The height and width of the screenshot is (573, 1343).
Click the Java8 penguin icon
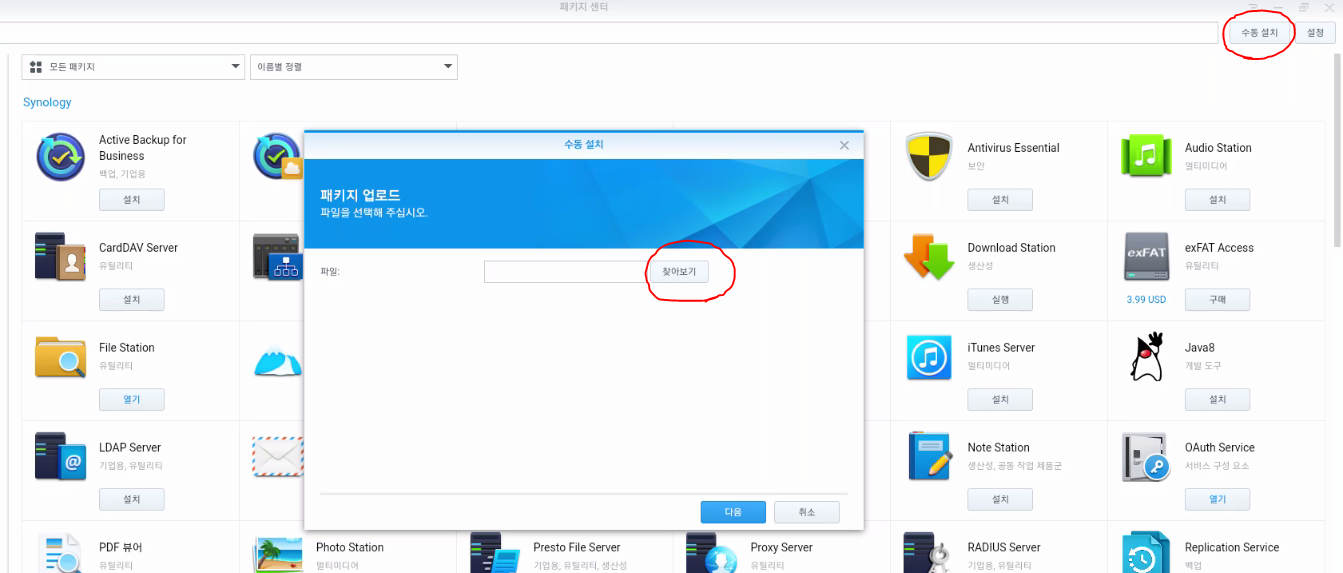click(1146, 356)
